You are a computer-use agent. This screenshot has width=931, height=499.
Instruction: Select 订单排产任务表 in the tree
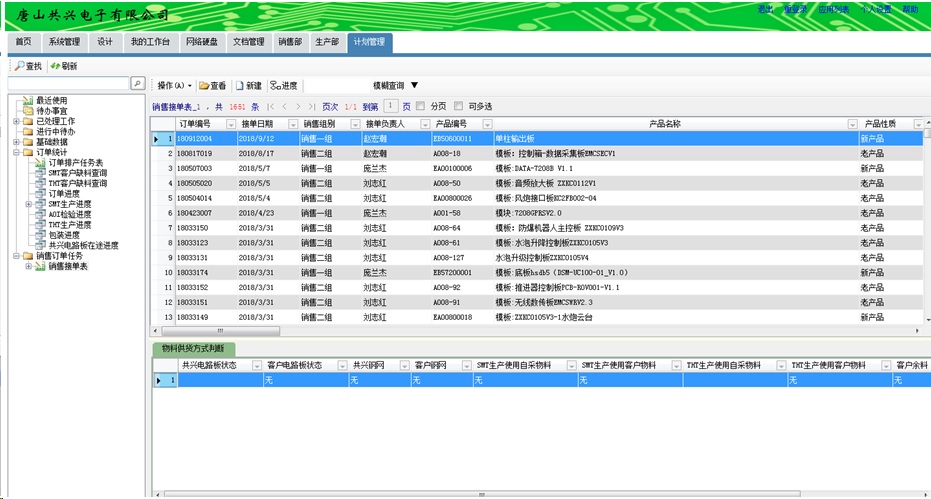click(75, 162)
